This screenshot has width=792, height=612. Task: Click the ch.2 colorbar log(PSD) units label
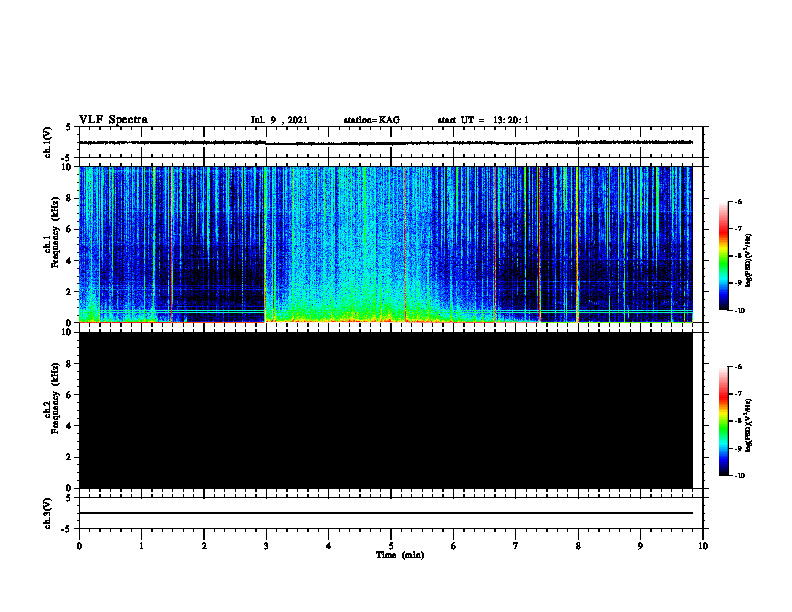pos(749,425)
